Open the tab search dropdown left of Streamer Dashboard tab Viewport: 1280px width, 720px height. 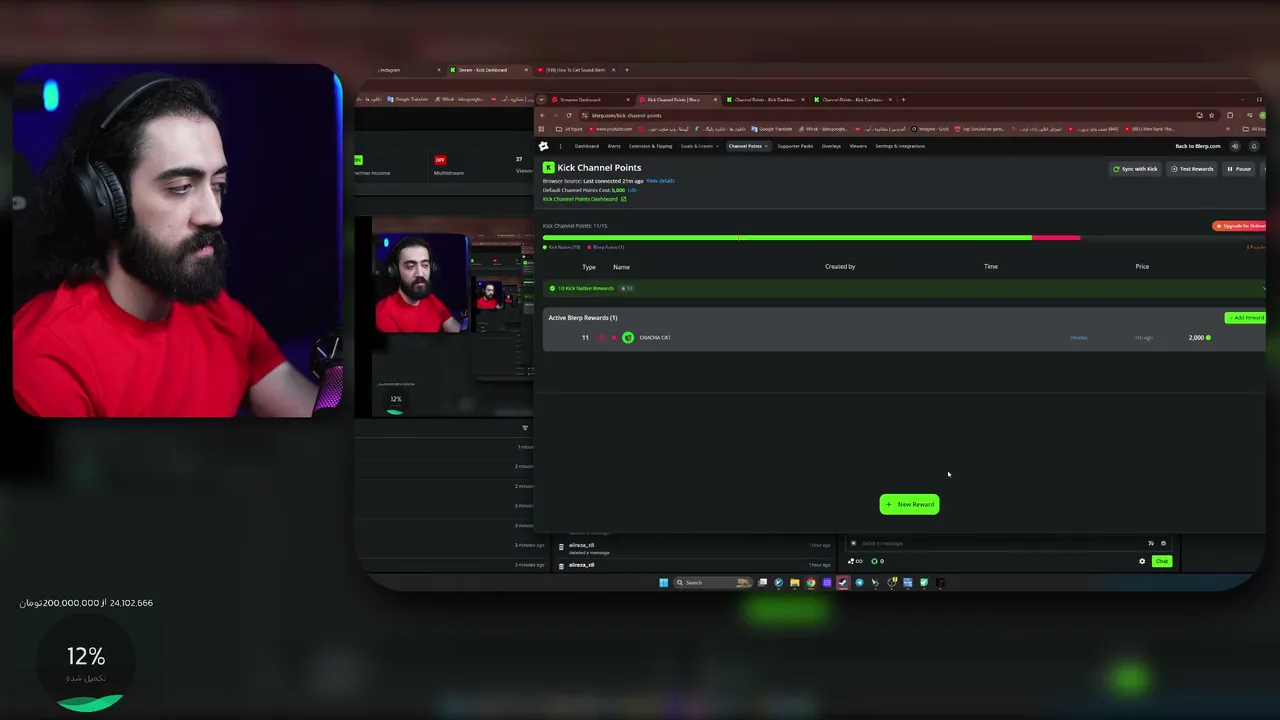click(x=541, y=99)
